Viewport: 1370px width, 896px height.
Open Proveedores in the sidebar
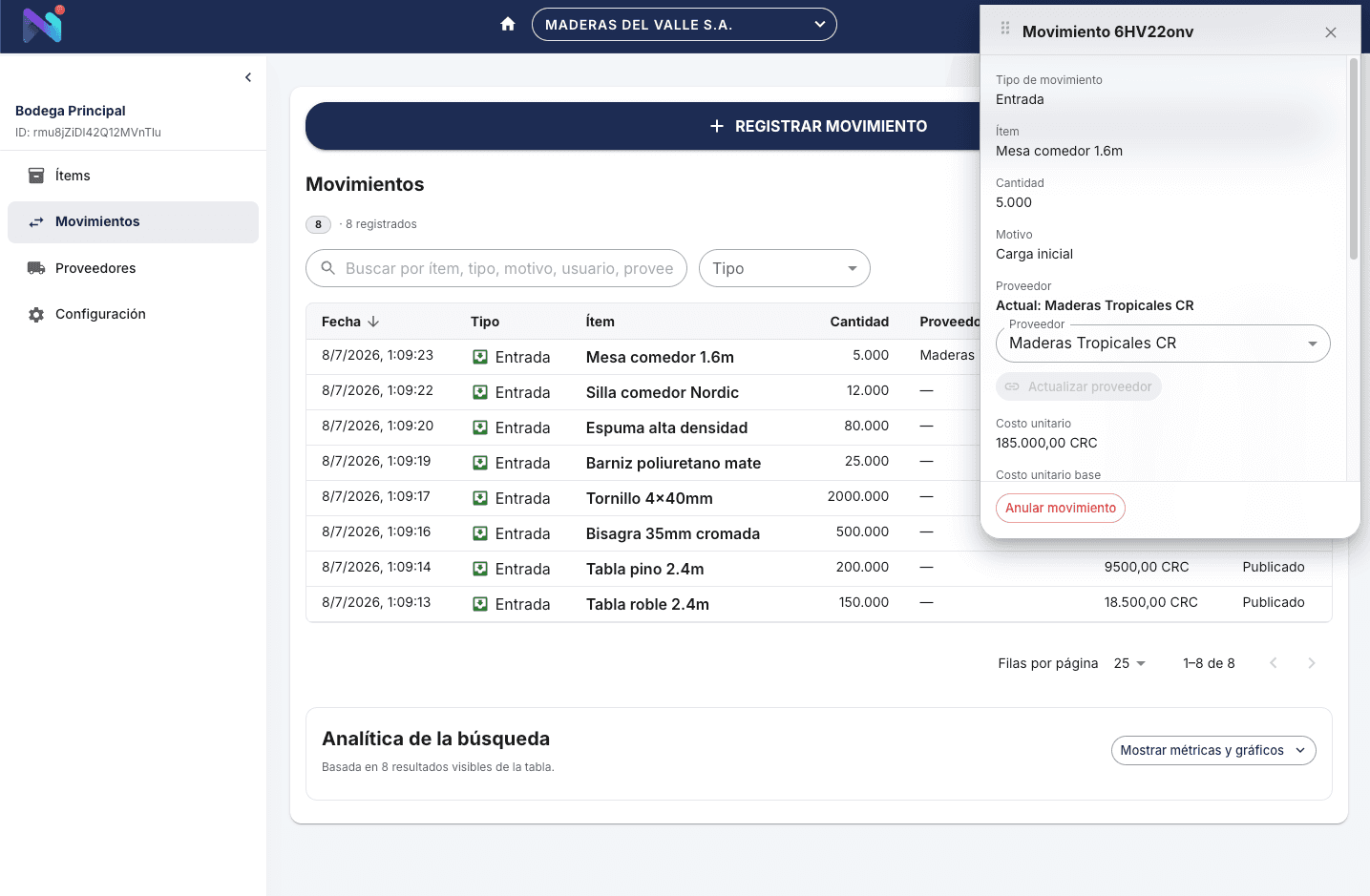tap(133, 268)
